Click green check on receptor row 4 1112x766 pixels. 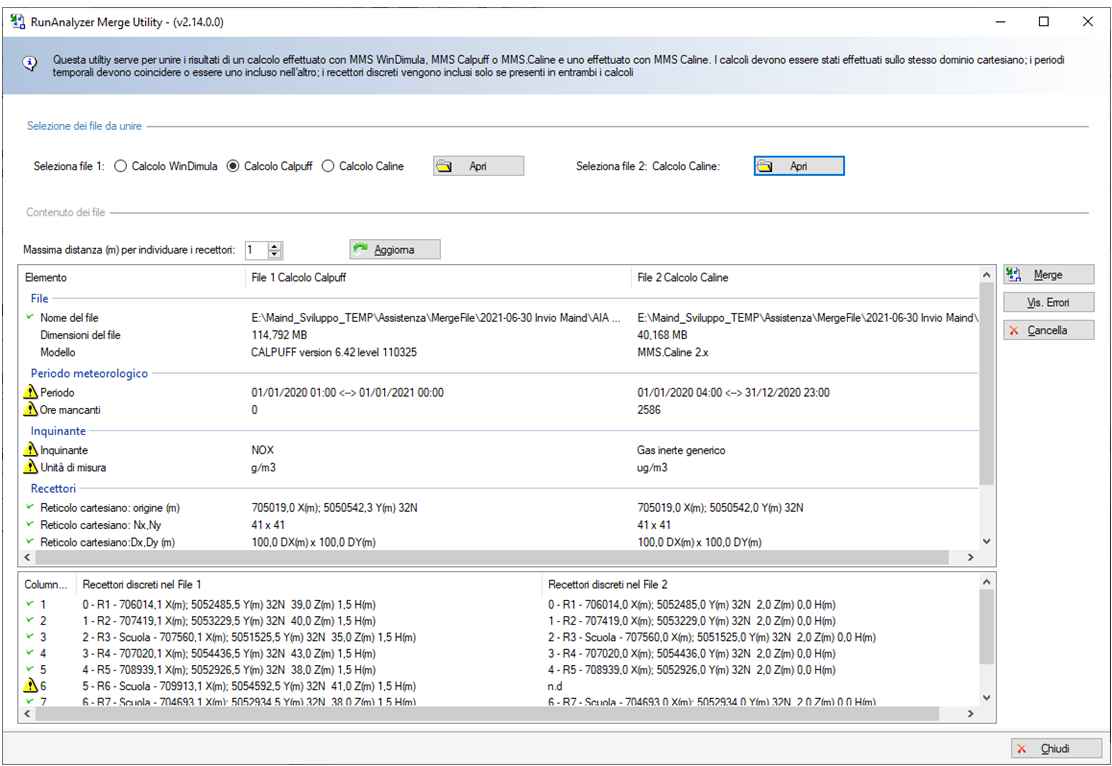pos(30,653)
